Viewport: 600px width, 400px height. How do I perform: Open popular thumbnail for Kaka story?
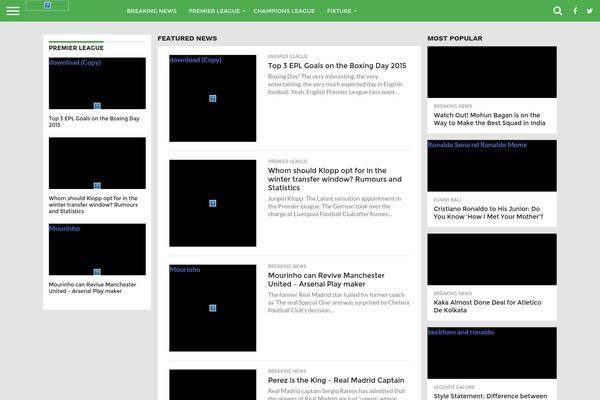[x=492, y=259]
